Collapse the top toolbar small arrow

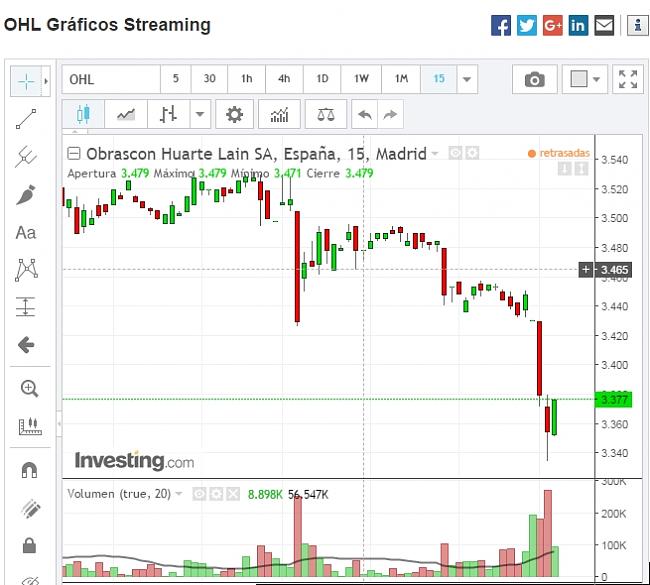tap(75, 131)
